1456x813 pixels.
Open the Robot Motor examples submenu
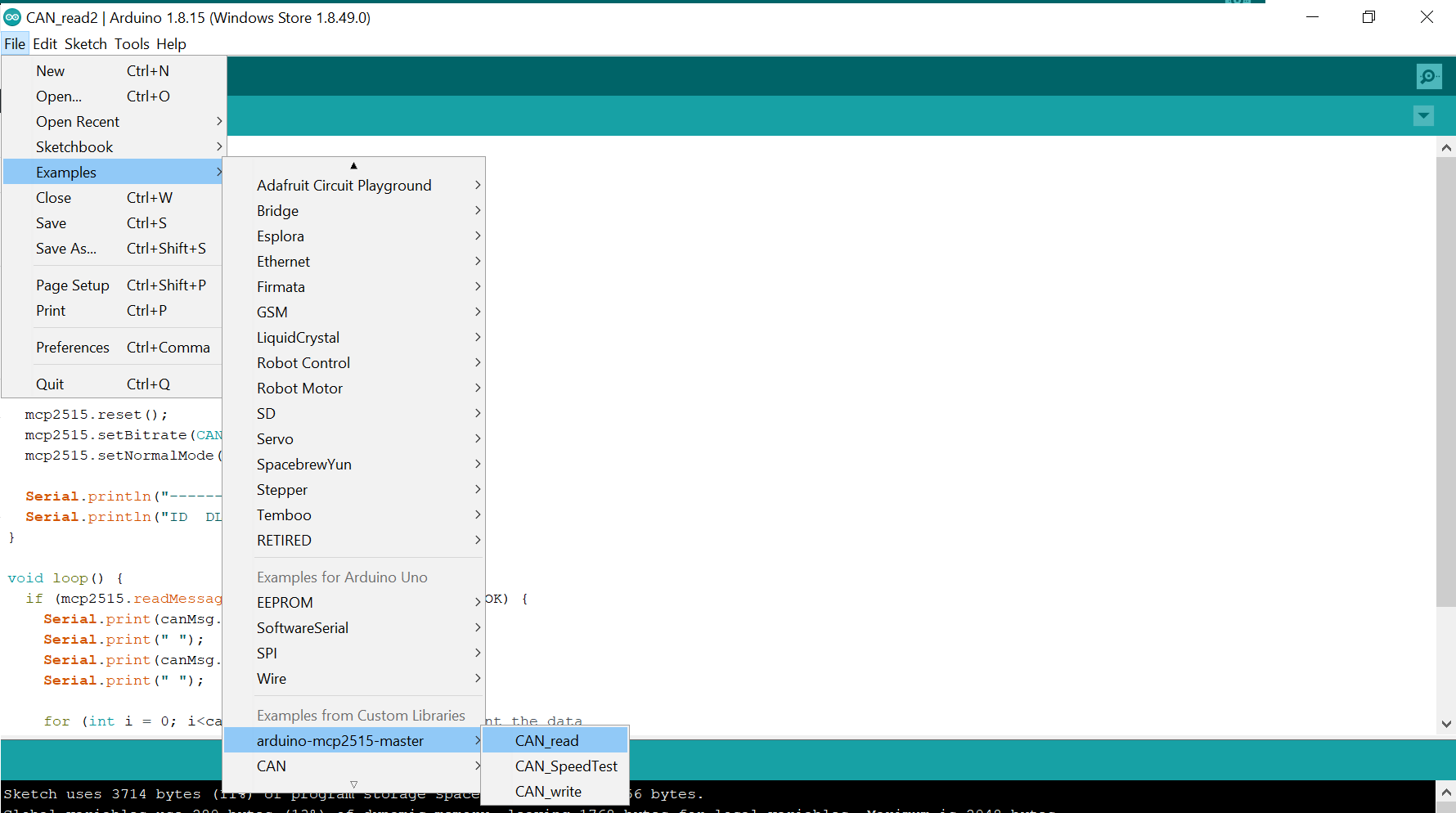point(354,389)
